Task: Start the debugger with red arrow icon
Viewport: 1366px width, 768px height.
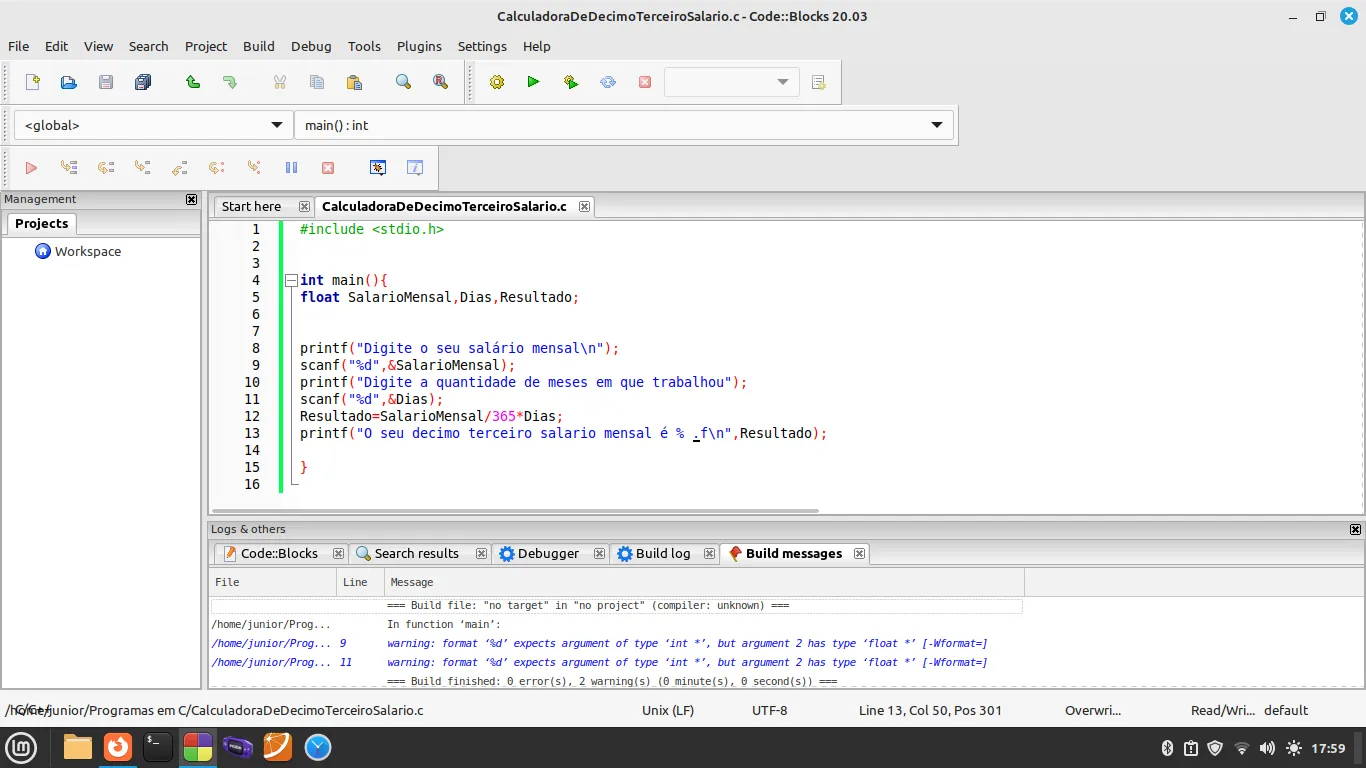Action: (31, 168)
